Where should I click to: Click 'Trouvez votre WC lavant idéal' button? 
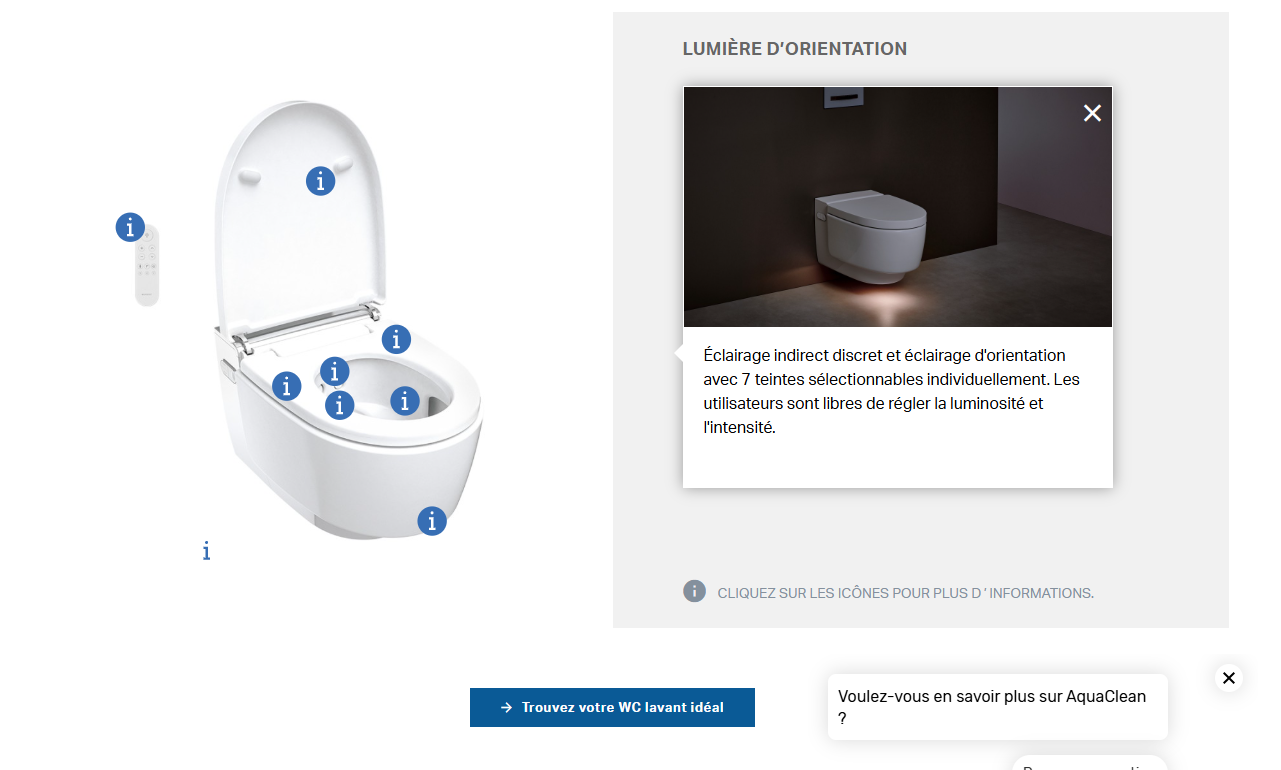coord(612,707)
